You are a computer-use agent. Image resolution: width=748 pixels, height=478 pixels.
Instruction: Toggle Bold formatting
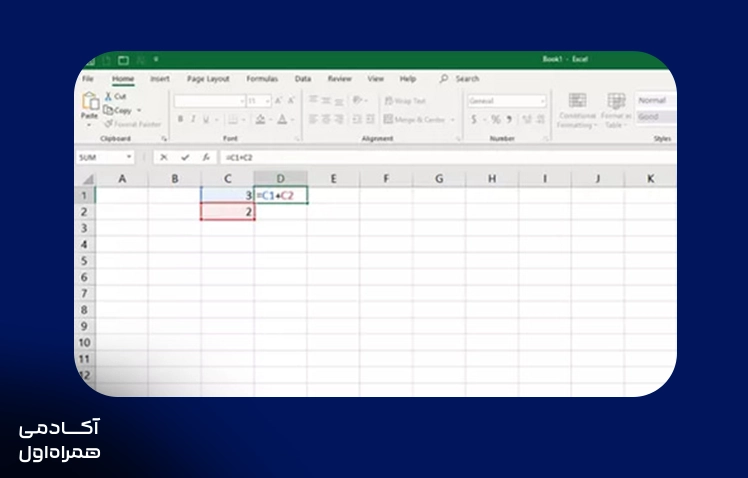(x=180, y=119)
